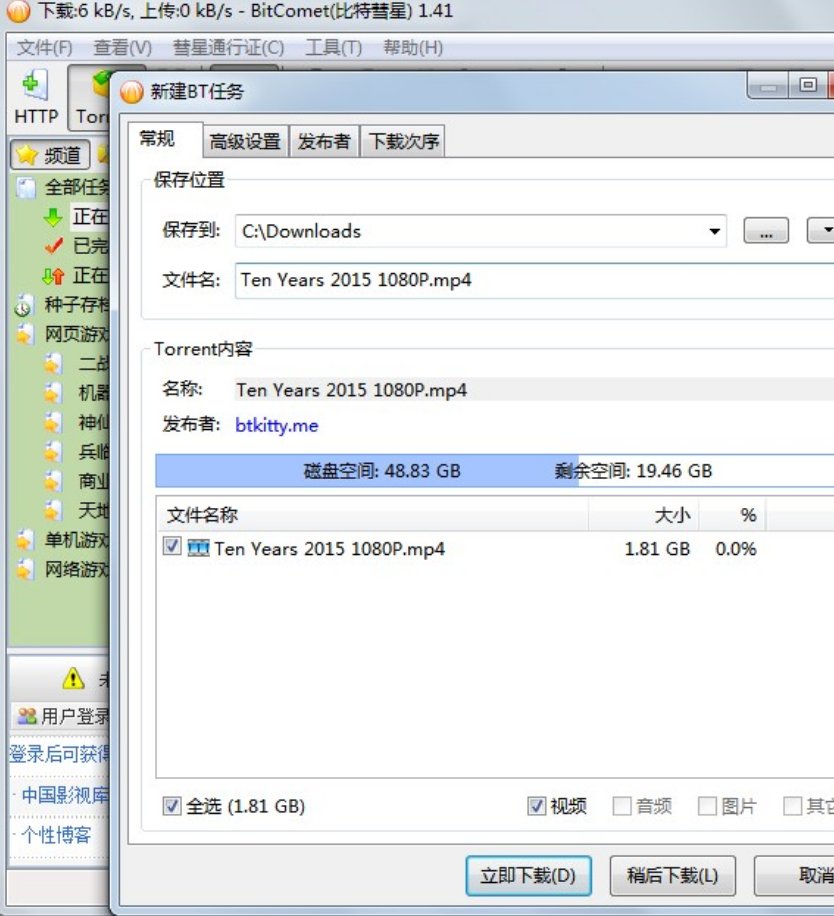This screenshot has width=834, height=916.
Task: Minimize the 新建BT任务 dialog
Action: point(767,86)
